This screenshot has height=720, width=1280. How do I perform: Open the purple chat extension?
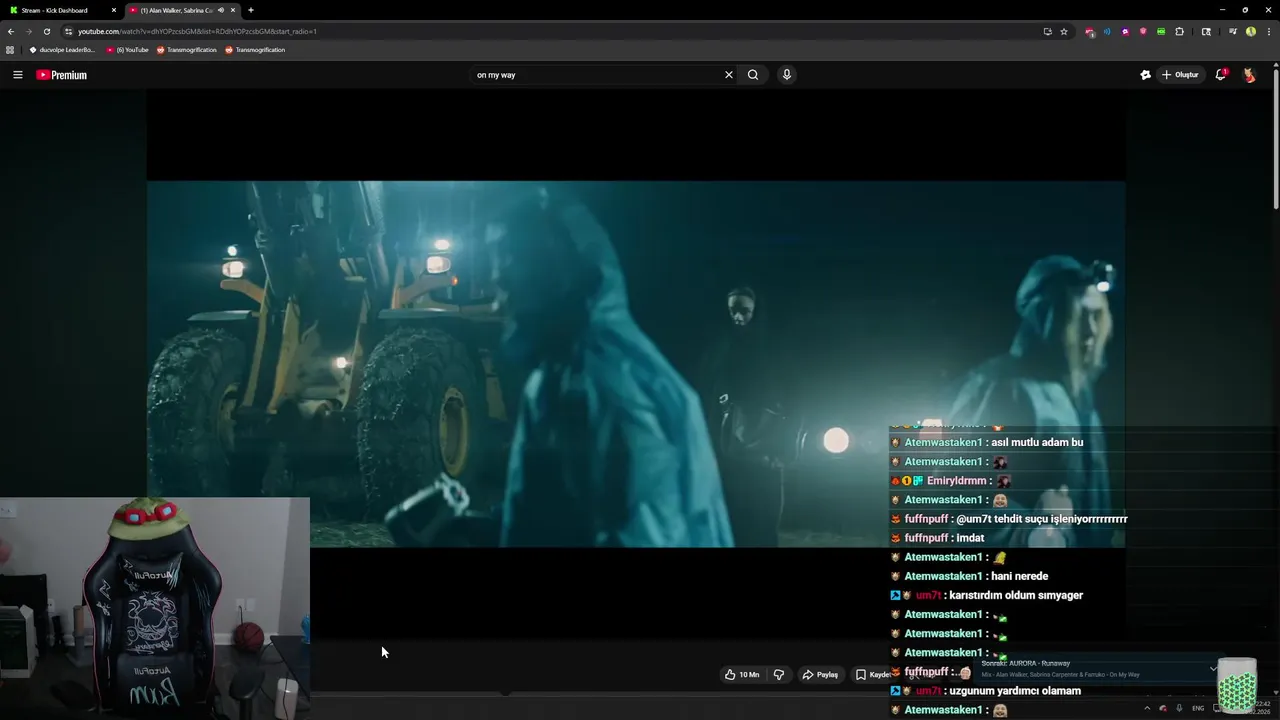(1125, 31)
